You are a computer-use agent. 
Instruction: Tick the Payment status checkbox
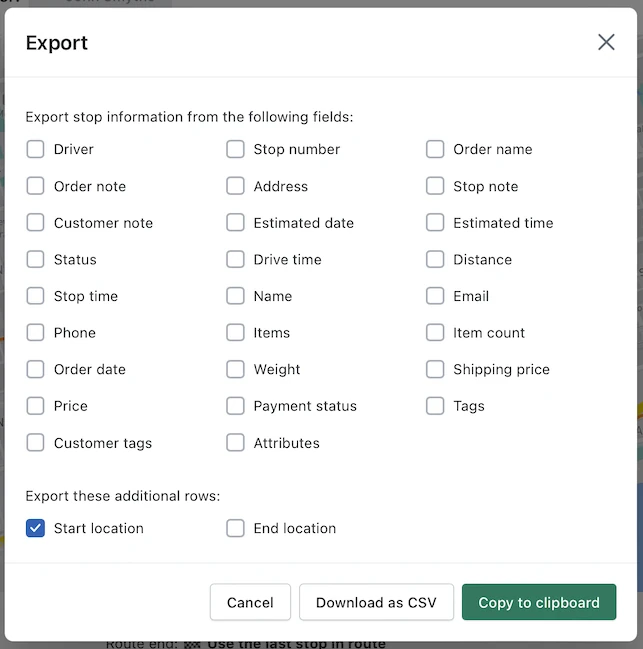[x=235, y=406]
